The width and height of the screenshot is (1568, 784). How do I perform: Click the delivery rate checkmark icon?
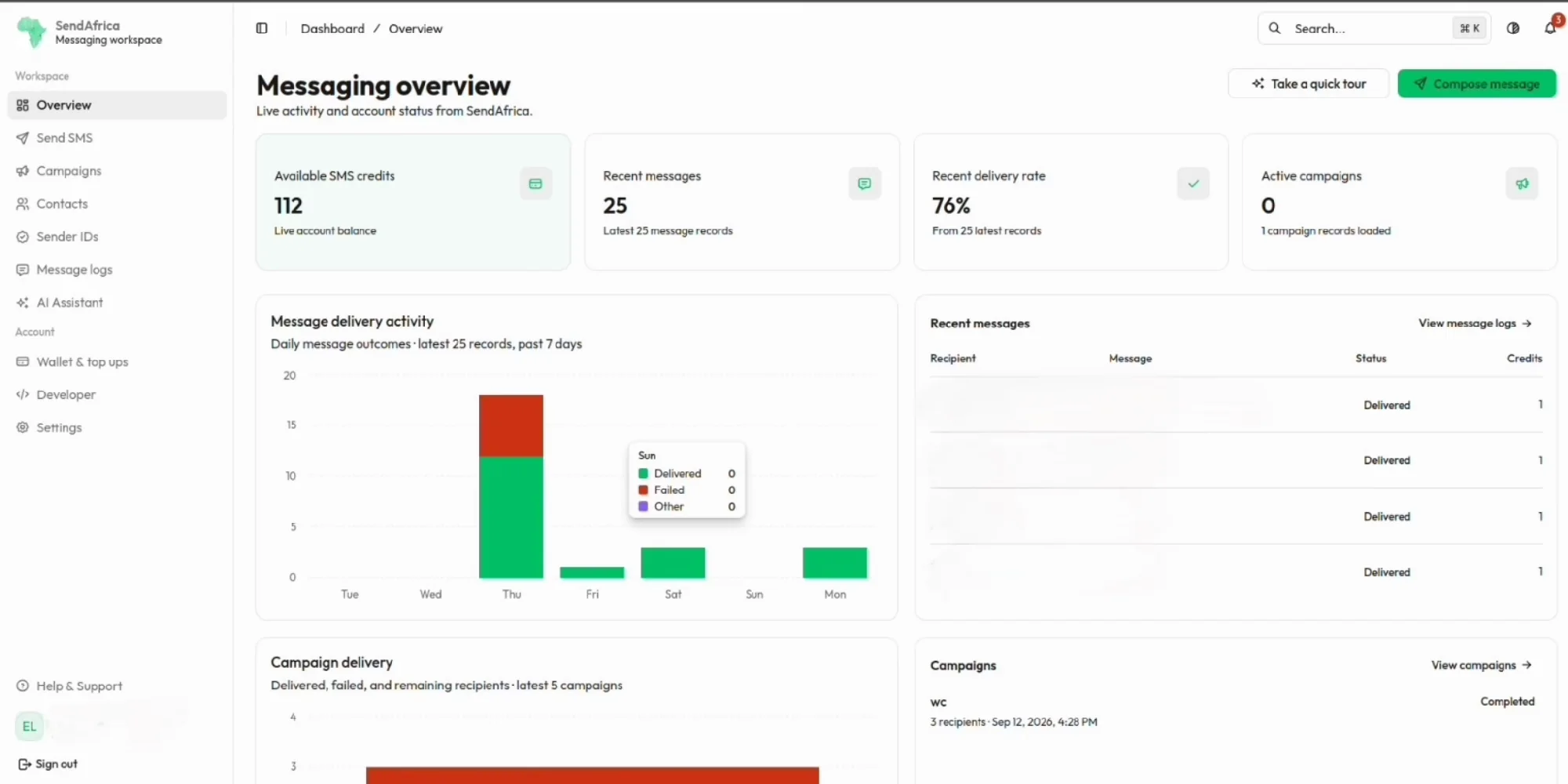pyautogui.click(x=1193, y=184)
